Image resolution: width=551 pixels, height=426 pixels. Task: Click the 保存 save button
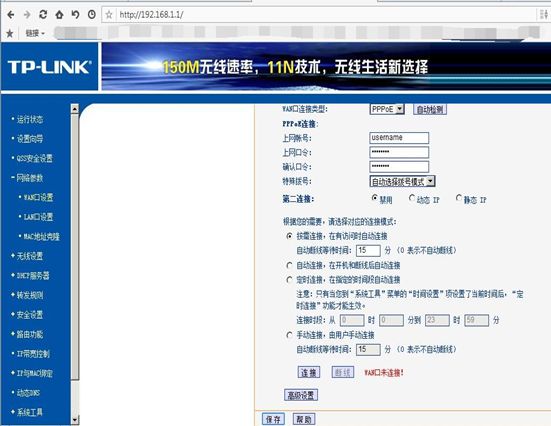pyautogui.click(x=273, y=419)
